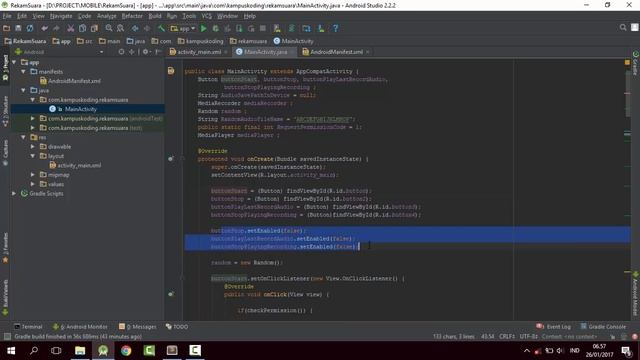Click the Search Everywhere magnifier icon
The image size is (640, 360).
(x=623, y=27)
